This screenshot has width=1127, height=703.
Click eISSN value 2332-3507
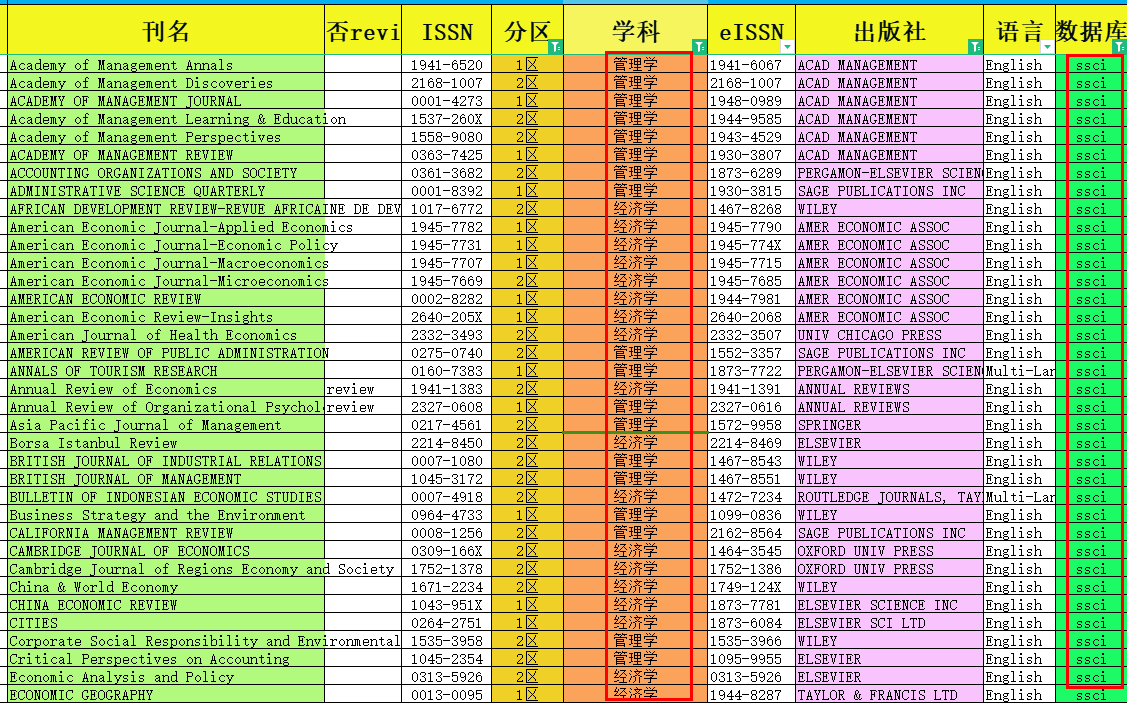point(745,335)
